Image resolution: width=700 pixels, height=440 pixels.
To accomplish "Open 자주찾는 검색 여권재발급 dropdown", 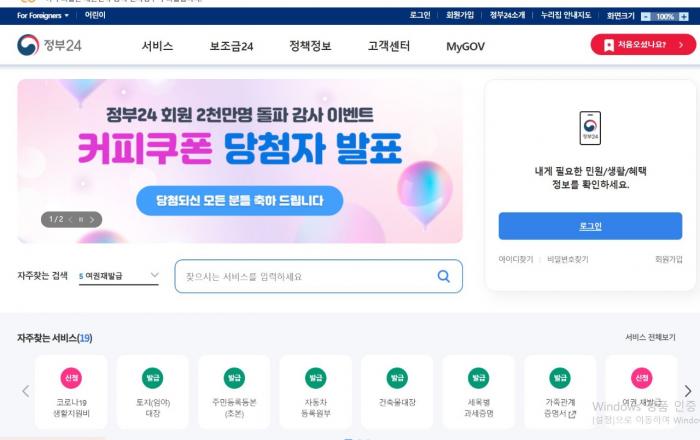I will click(119, 276).
